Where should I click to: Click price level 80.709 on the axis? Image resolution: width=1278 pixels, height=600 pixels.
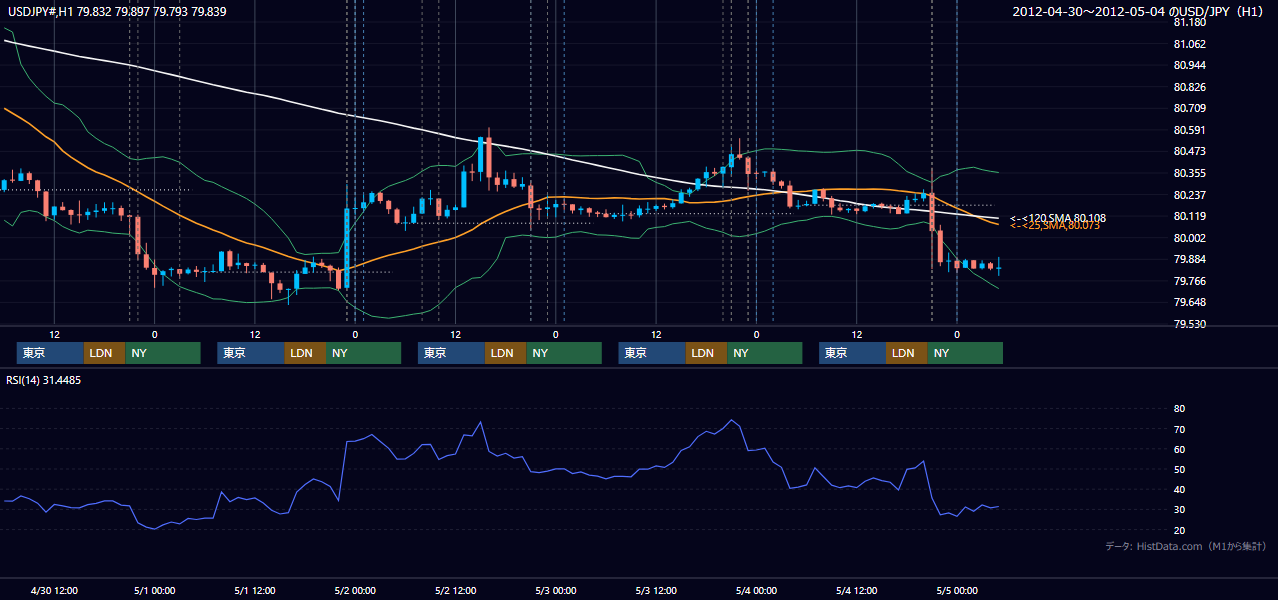click(1189, 108)
